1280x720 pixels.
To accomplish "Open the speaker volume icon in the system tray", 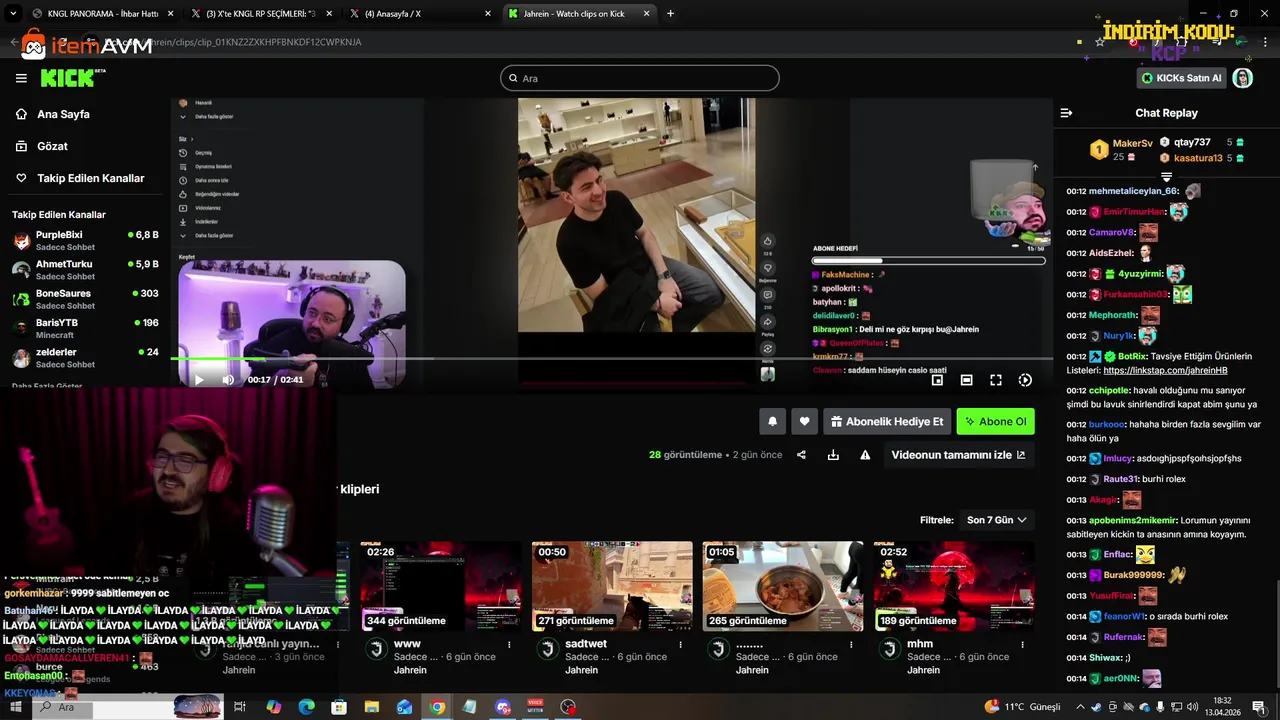I will (x=1194, y=707).
